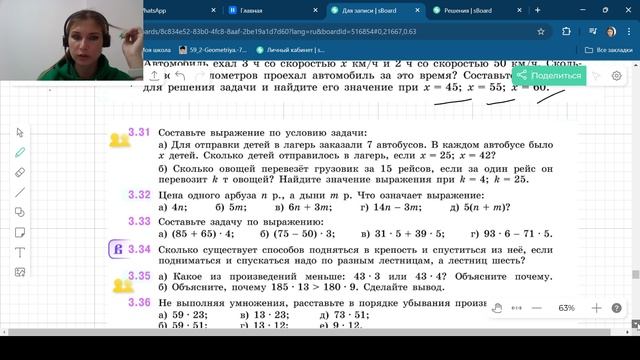
Task: Open the browser extensions puzzle icon
Action: click(566, 31)
